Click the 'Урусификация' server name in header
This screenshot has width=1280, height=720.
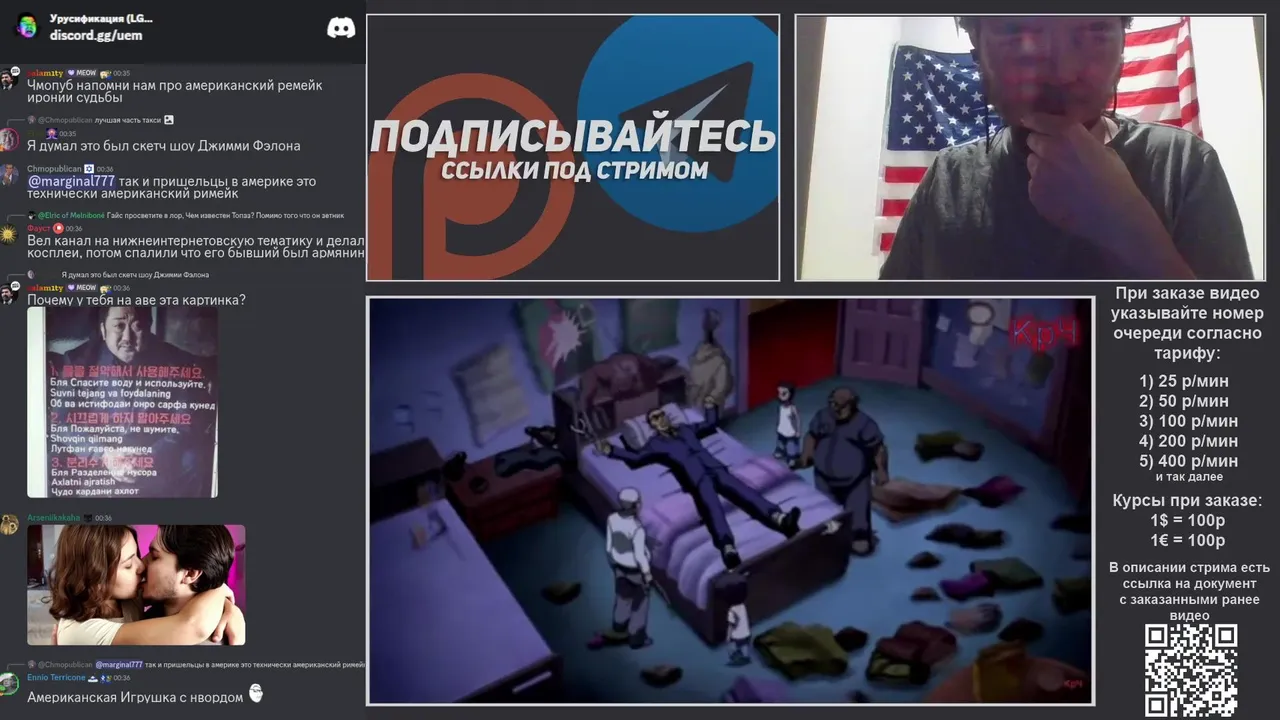[x=101, y=18]
